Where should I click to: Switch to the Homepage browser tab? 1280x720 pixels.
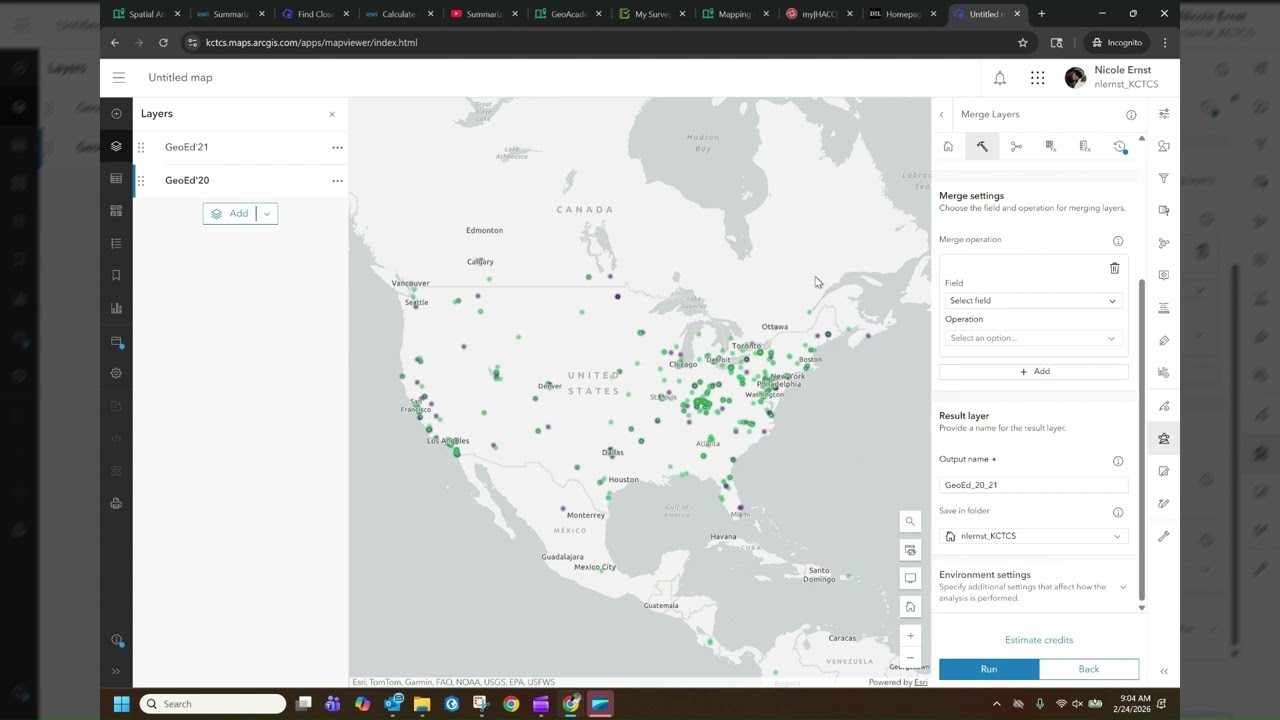pos(902,14)
